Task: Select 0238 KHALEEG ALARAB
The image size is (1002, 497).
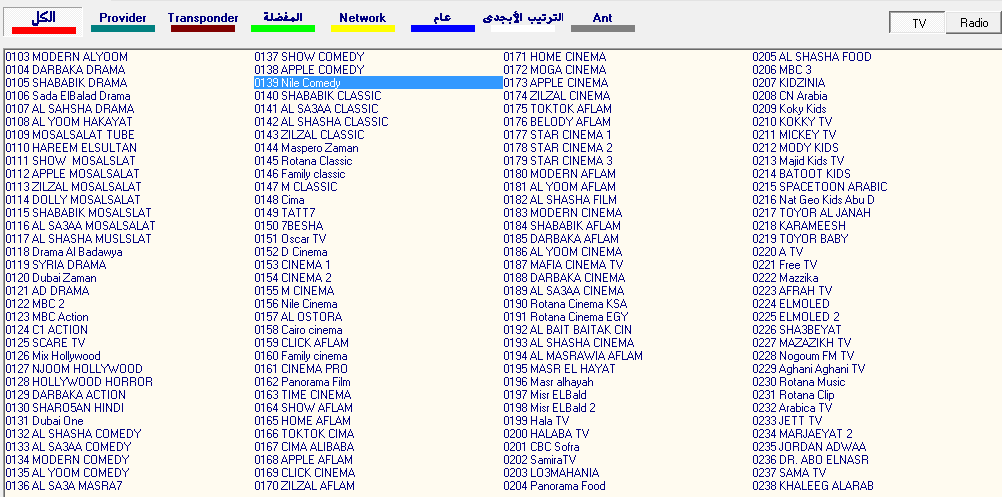Action: (x=813, y=486)
